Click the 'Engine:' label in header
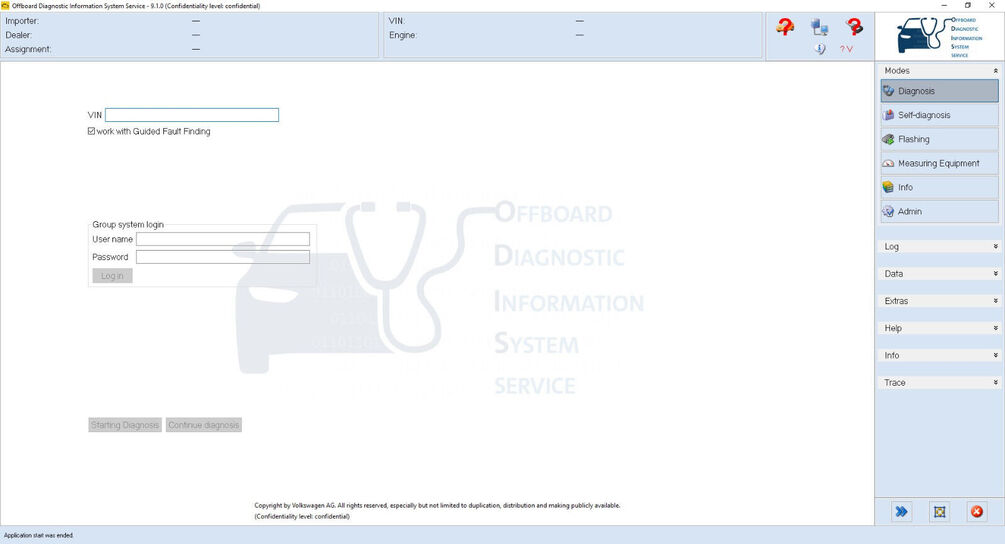Image resolution: width=1005 pixels, height=544 pixels. click(x=403, y=35)
